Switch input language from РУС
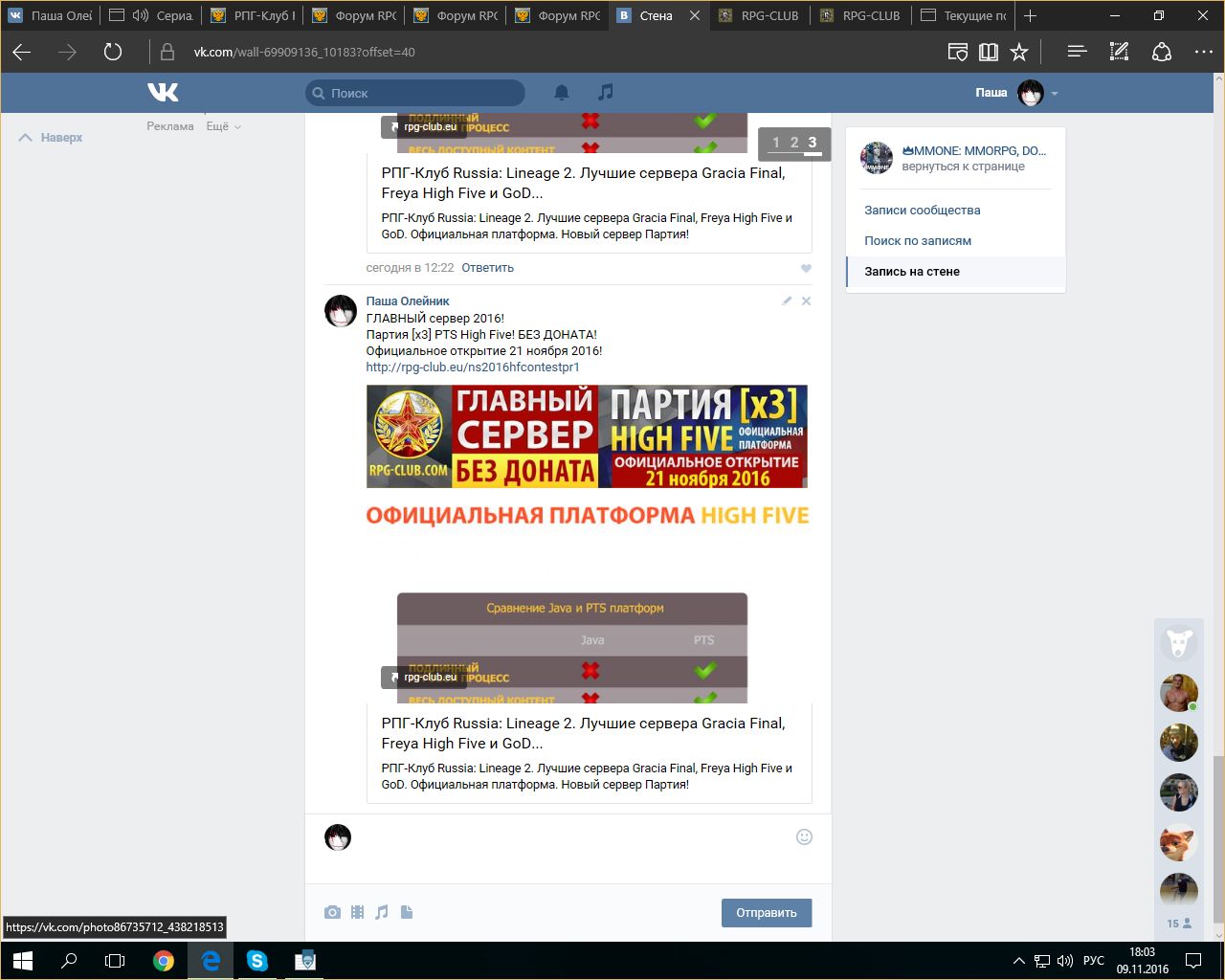This screenshot has height=980, width=1225. tap(1094, 961)
